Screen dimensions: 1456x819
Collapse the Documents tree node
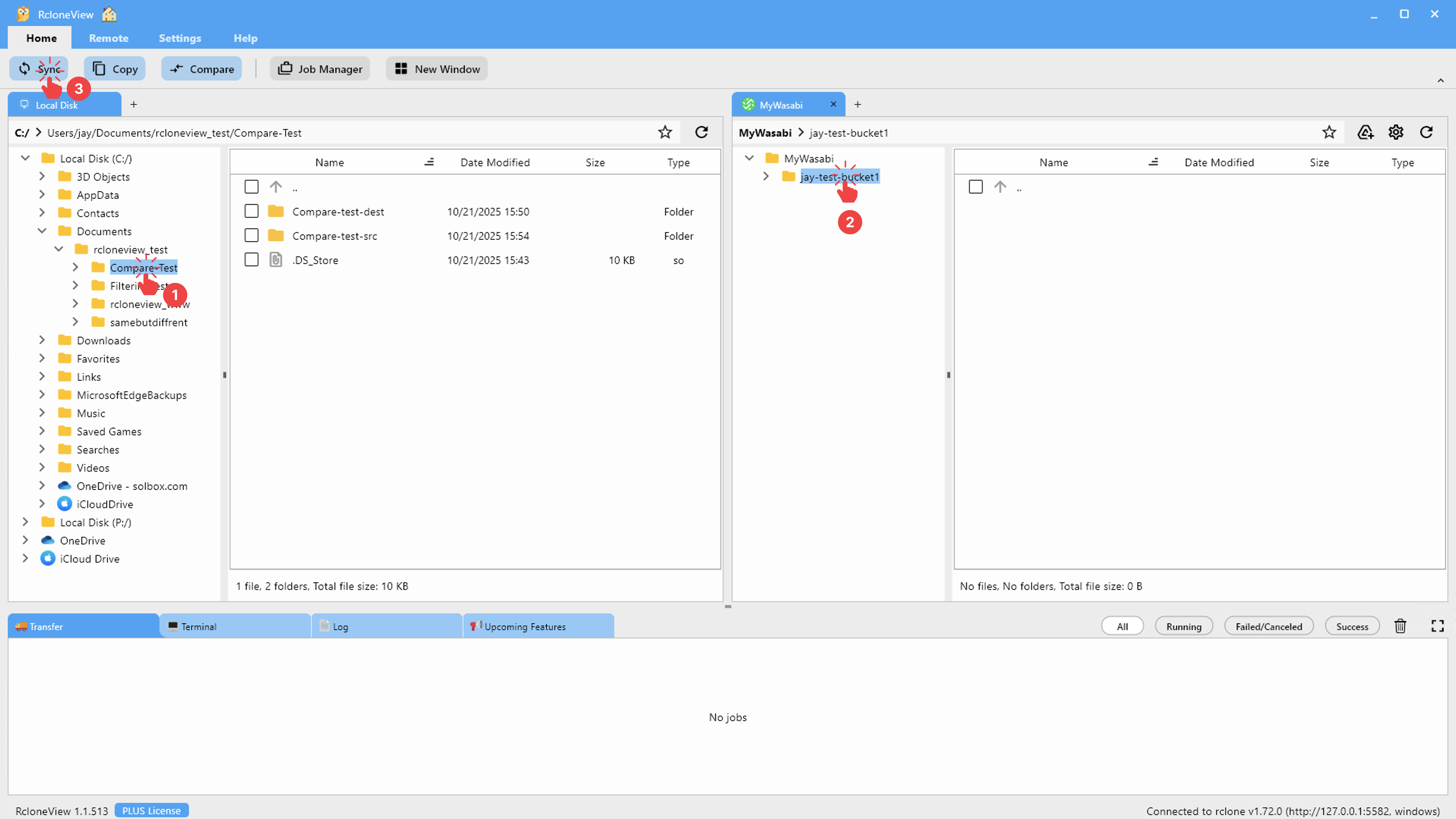click(x=42, y=231)
